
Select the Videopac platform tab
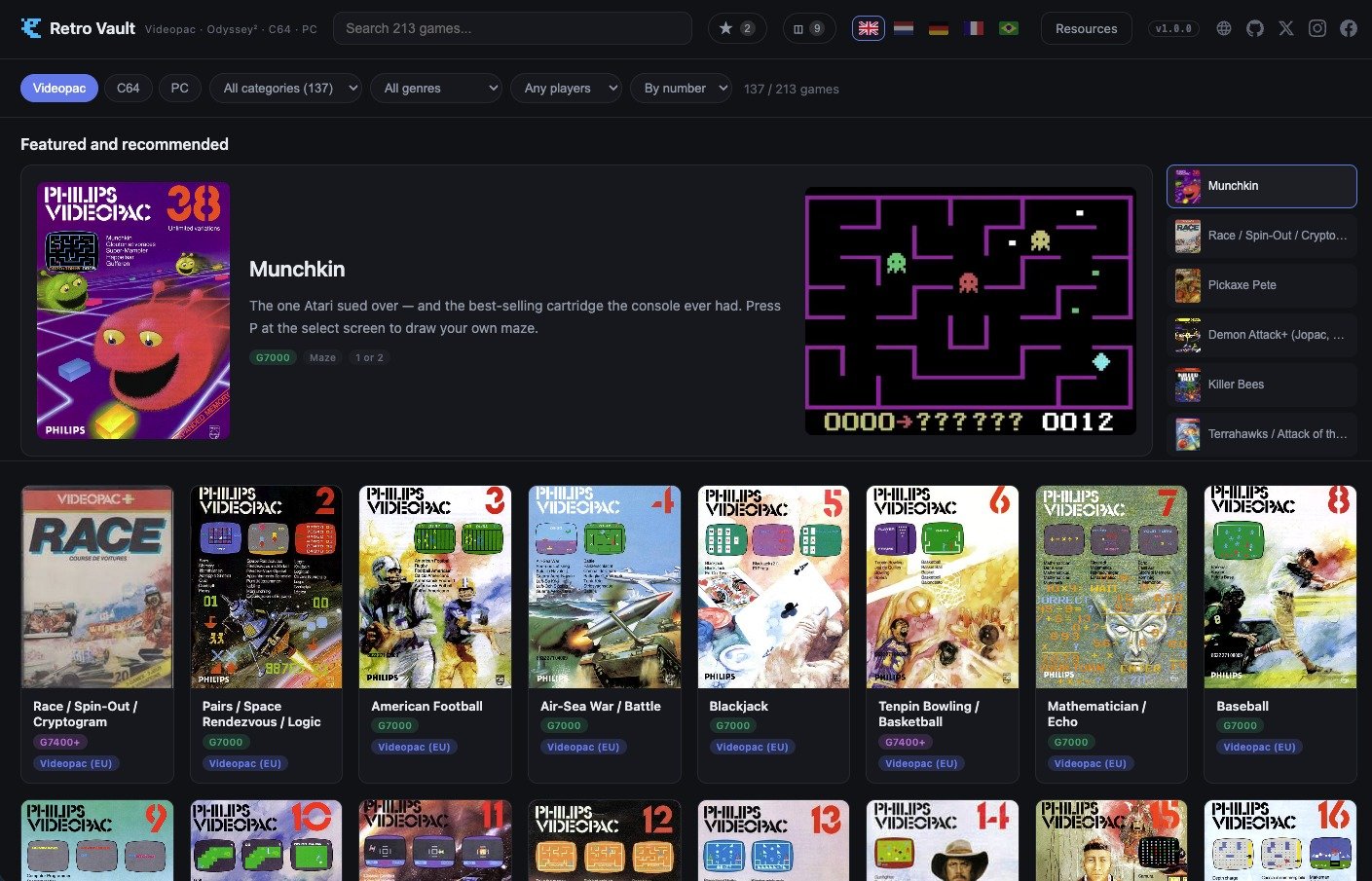click(59, 88)
